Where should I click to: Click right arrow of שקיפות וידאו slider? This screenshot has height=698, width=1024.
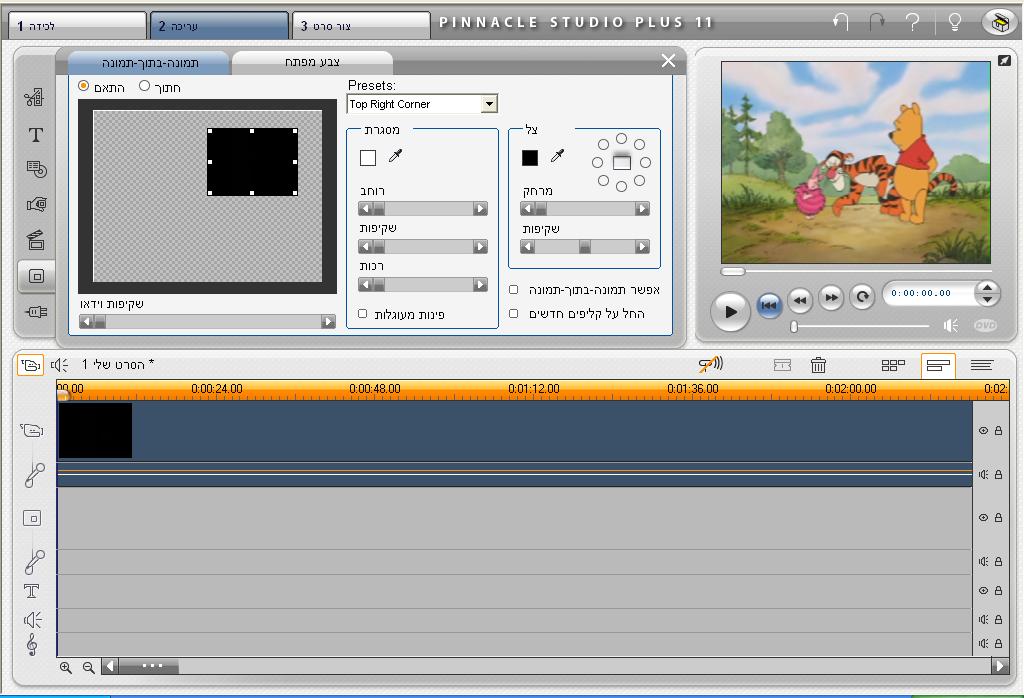point(328,322)
